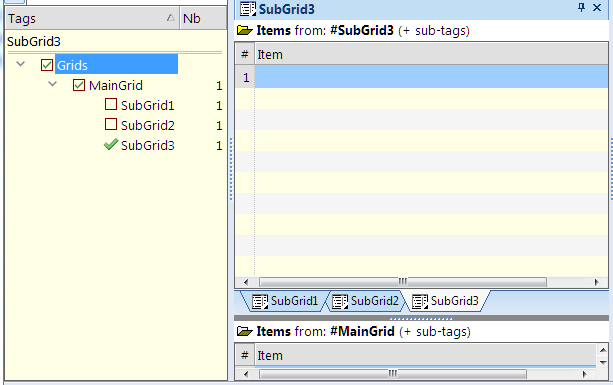Select the Grids tag label
Viewport: 613px width, 385px height.
tap(72, 65)
